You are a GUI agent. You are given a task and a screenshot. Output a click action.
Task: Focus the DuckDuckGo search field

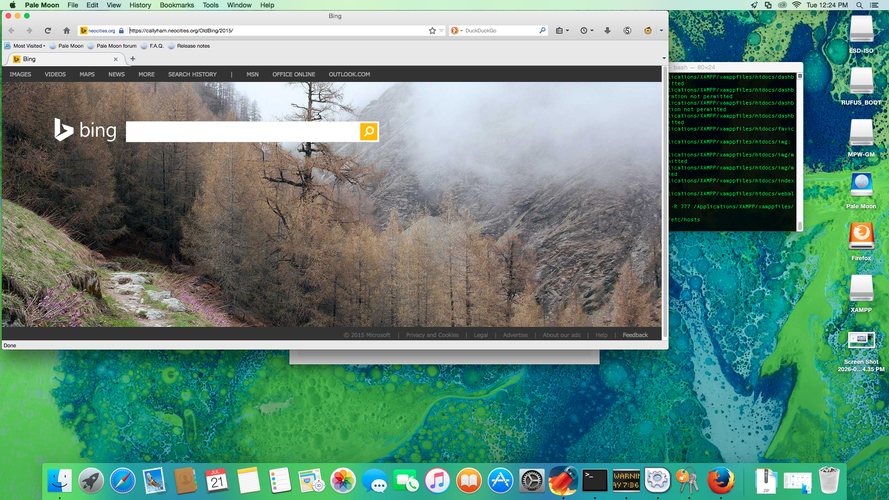click(x=500, y=31)
